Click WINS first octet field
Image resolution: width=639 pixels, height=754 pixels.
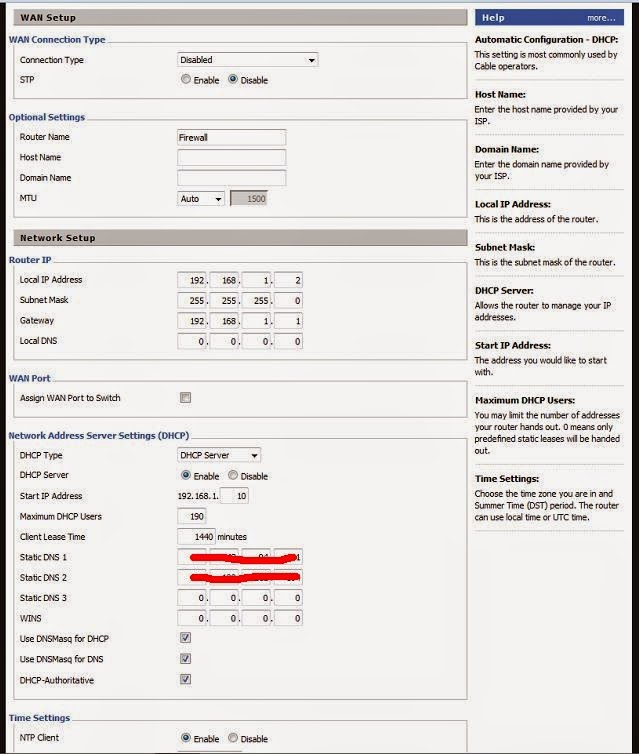[x=192, y=618]
